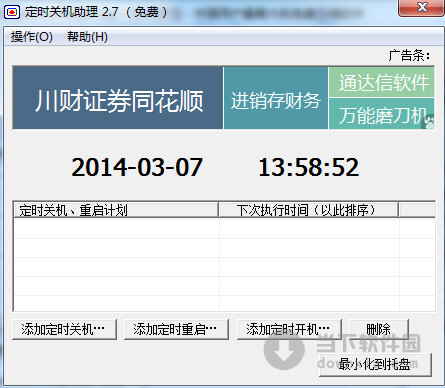Open the 操作(O) menu
Screen dimensions: 445x388
[32, 36]
